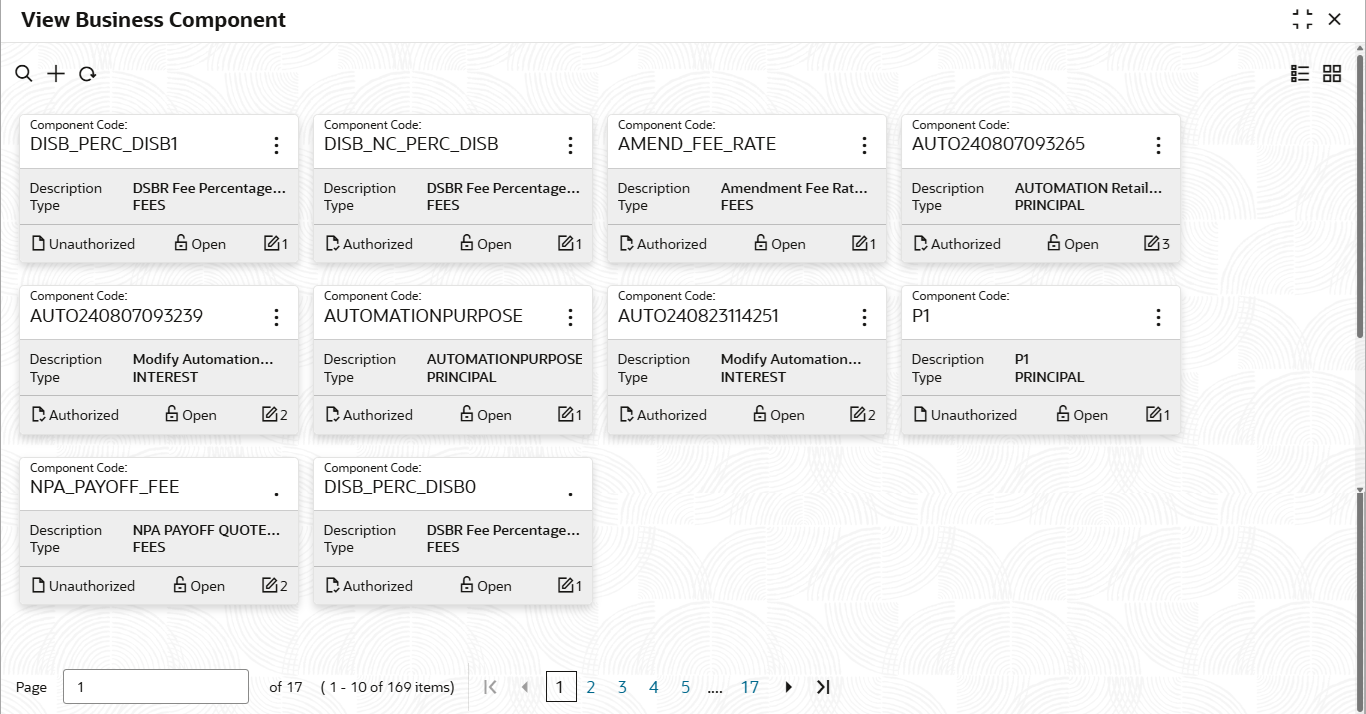Jump to last page arrow
The height and width of the screenshot is (714, 1366).
[823, 687]
